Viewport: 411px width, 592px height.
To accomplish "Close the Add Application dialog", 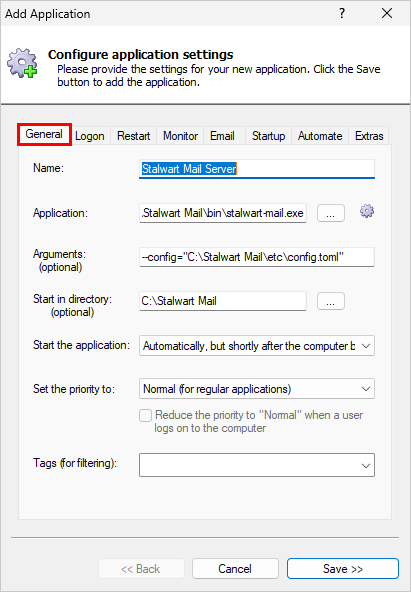I will tap(387, 14).
